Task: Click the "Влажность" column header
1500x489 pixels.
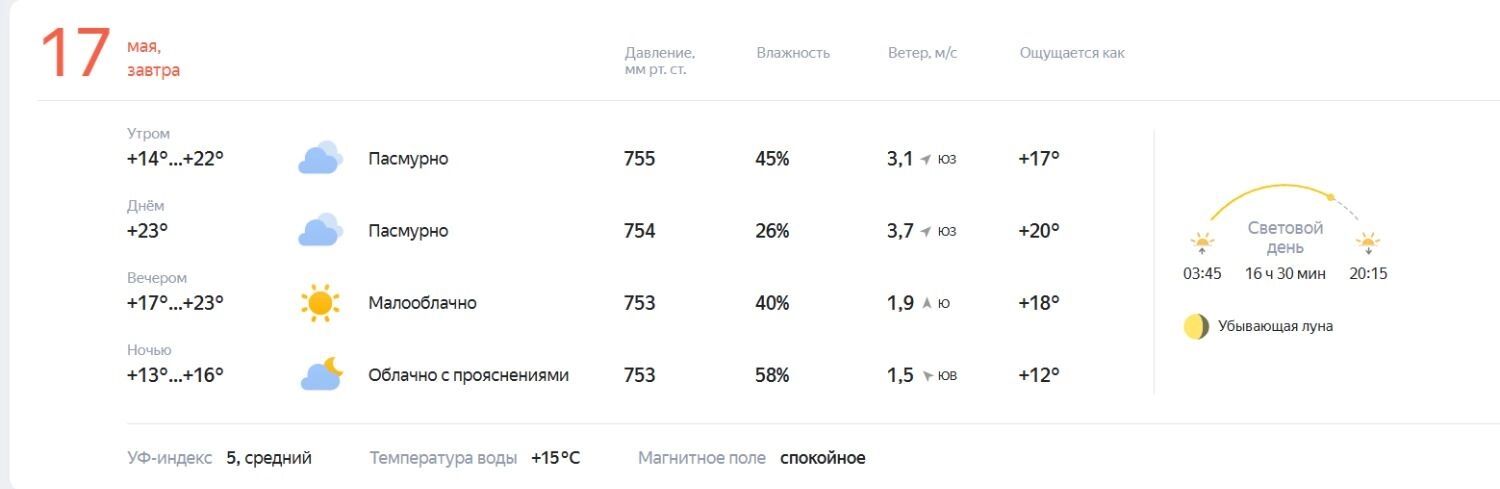Action: point(793,53)
